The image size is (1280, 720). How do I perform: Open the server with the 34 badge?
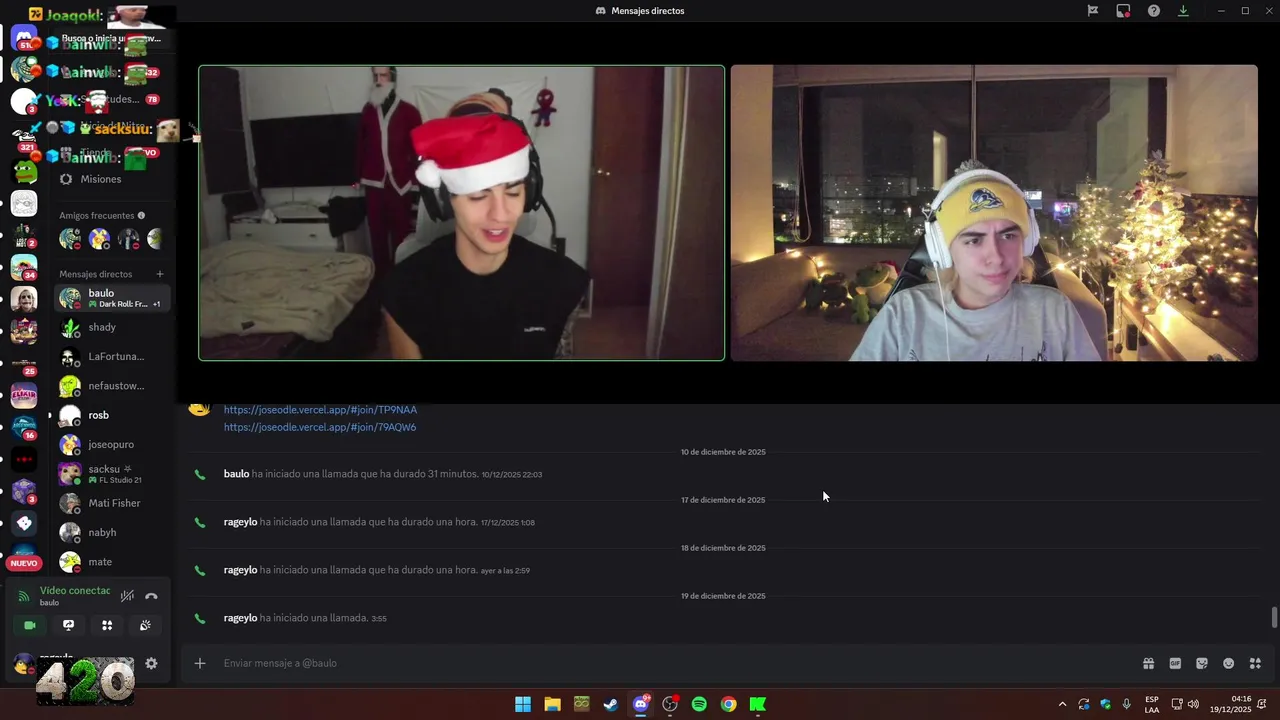click(x=24, y=267)
